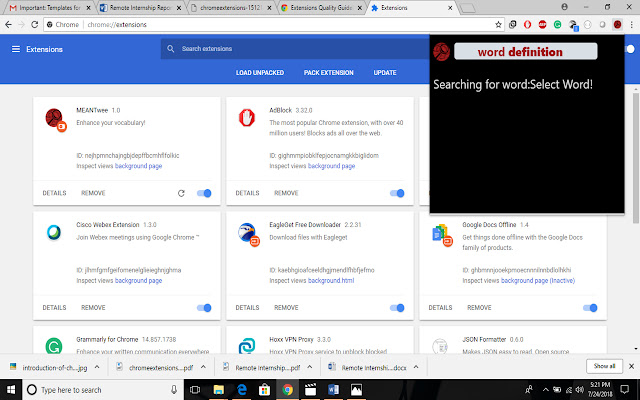Switch to the chromeextensions-1512 tab
Screen dimensions: 640x400
click(x=229, y=7)
